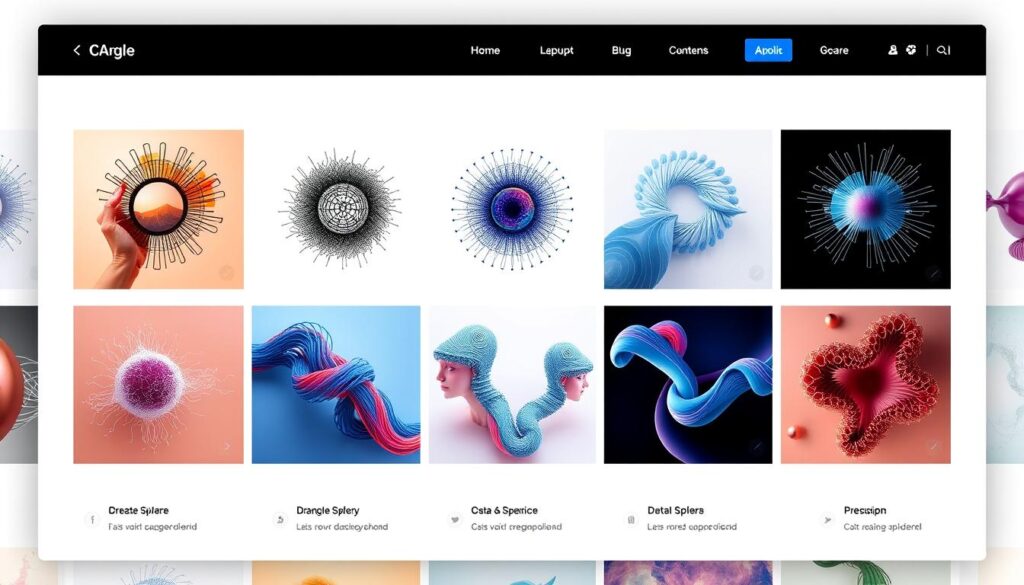Screen dimensions: 1024x585
Task: Select the Lapupt navigation item
Action: (554, 50)
